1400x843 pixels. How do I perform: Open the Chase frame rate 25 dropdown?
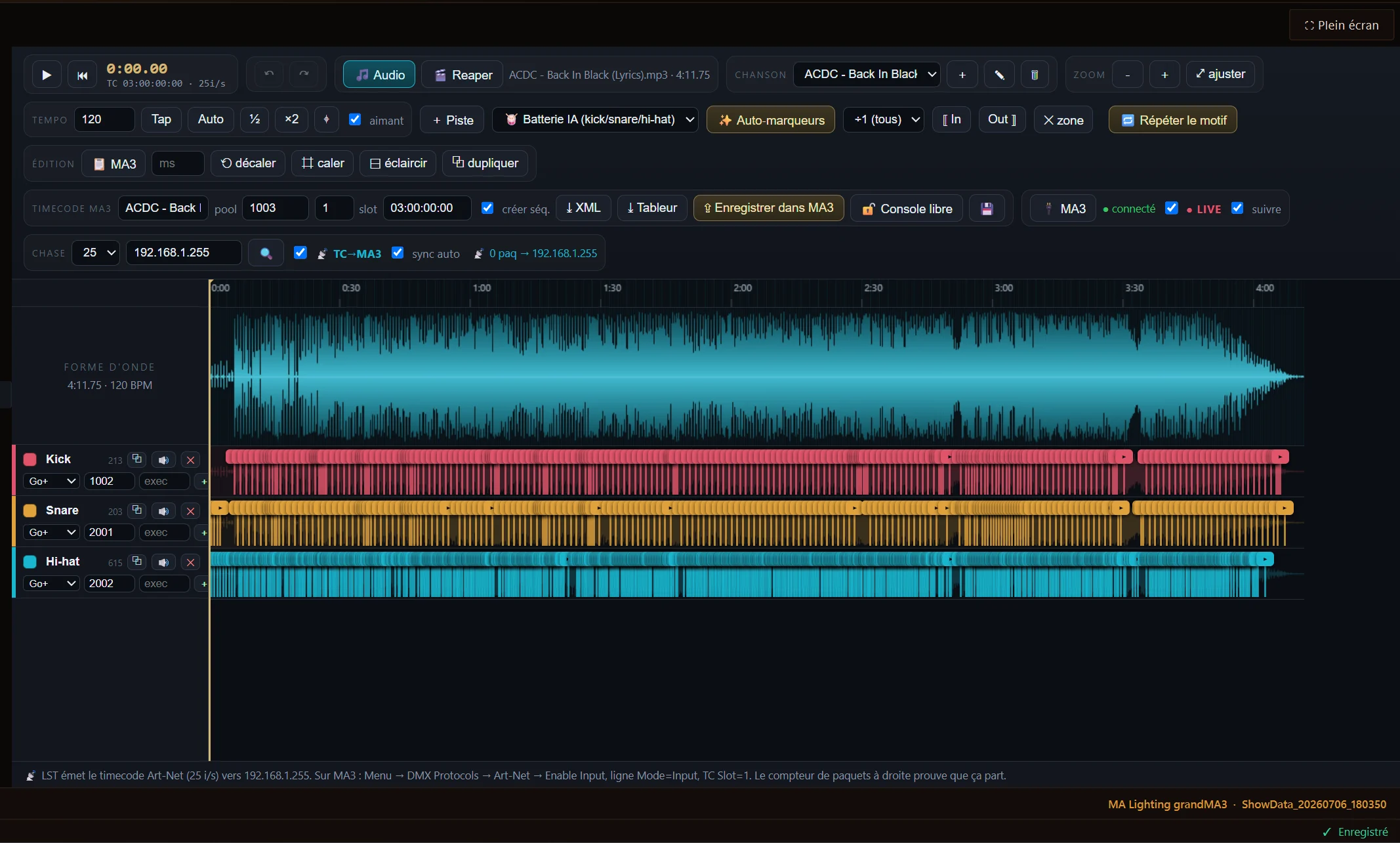[96, 253]
